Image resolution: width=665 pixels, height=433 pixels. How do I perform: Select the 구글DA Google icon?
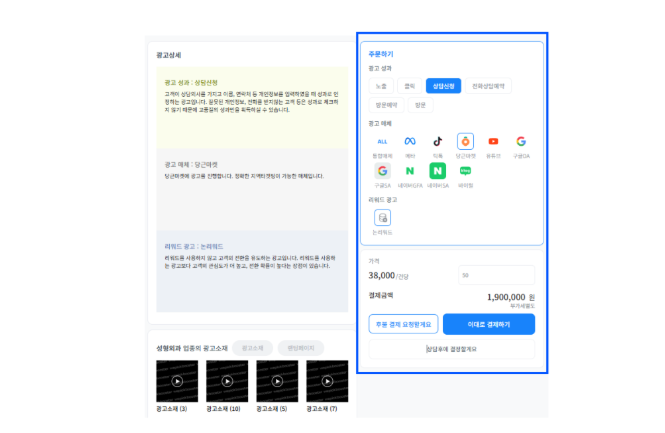(x=521, y=142)
